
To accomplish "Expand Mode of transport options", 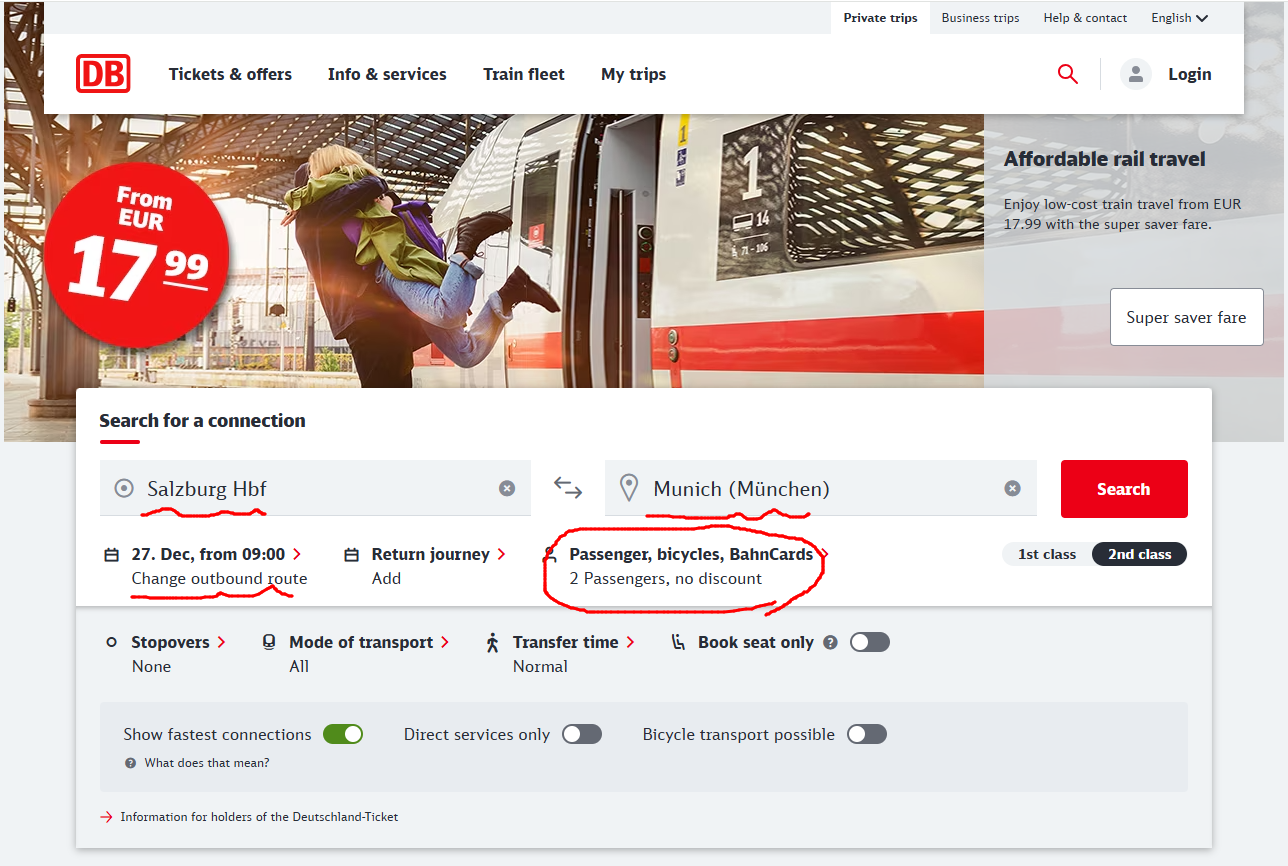I will 369,642.
